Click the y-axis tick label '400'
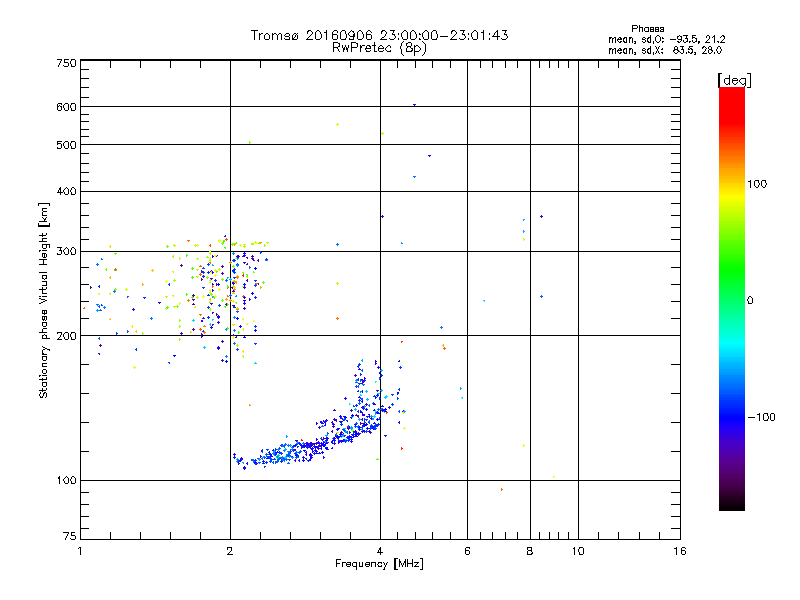This screenshot has width=800, height=600. point(66,191)
